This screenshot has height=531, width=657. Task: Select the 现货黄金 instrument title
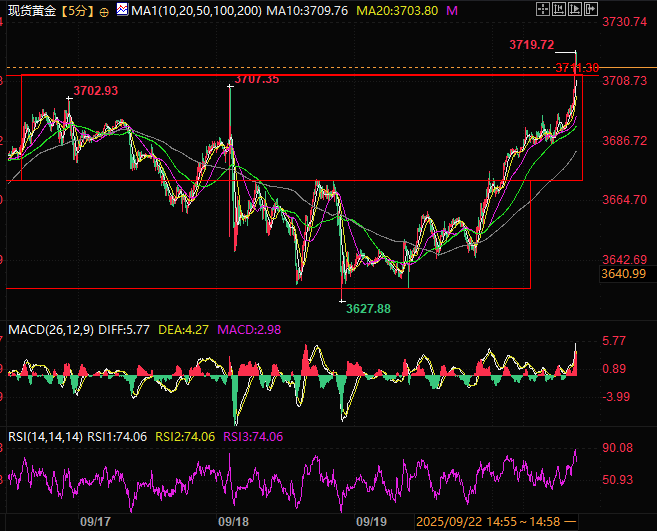[32, 10]
